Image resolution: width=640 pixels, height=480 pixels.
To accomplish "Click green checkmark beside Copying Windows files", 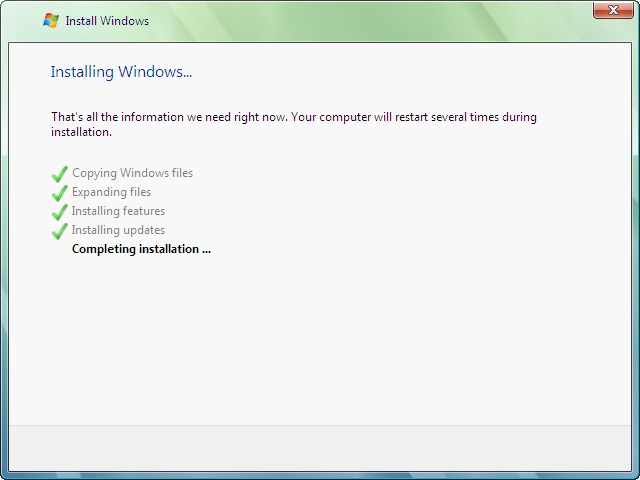I will (60, 174).
